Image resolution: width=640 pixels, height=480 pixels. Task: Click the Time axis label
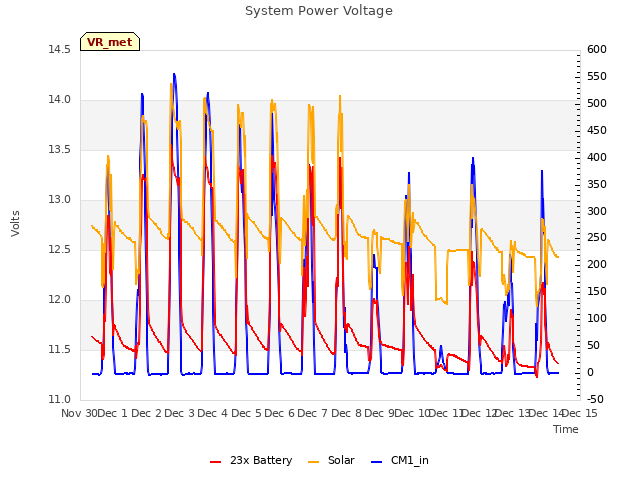[x=566, y=429]
